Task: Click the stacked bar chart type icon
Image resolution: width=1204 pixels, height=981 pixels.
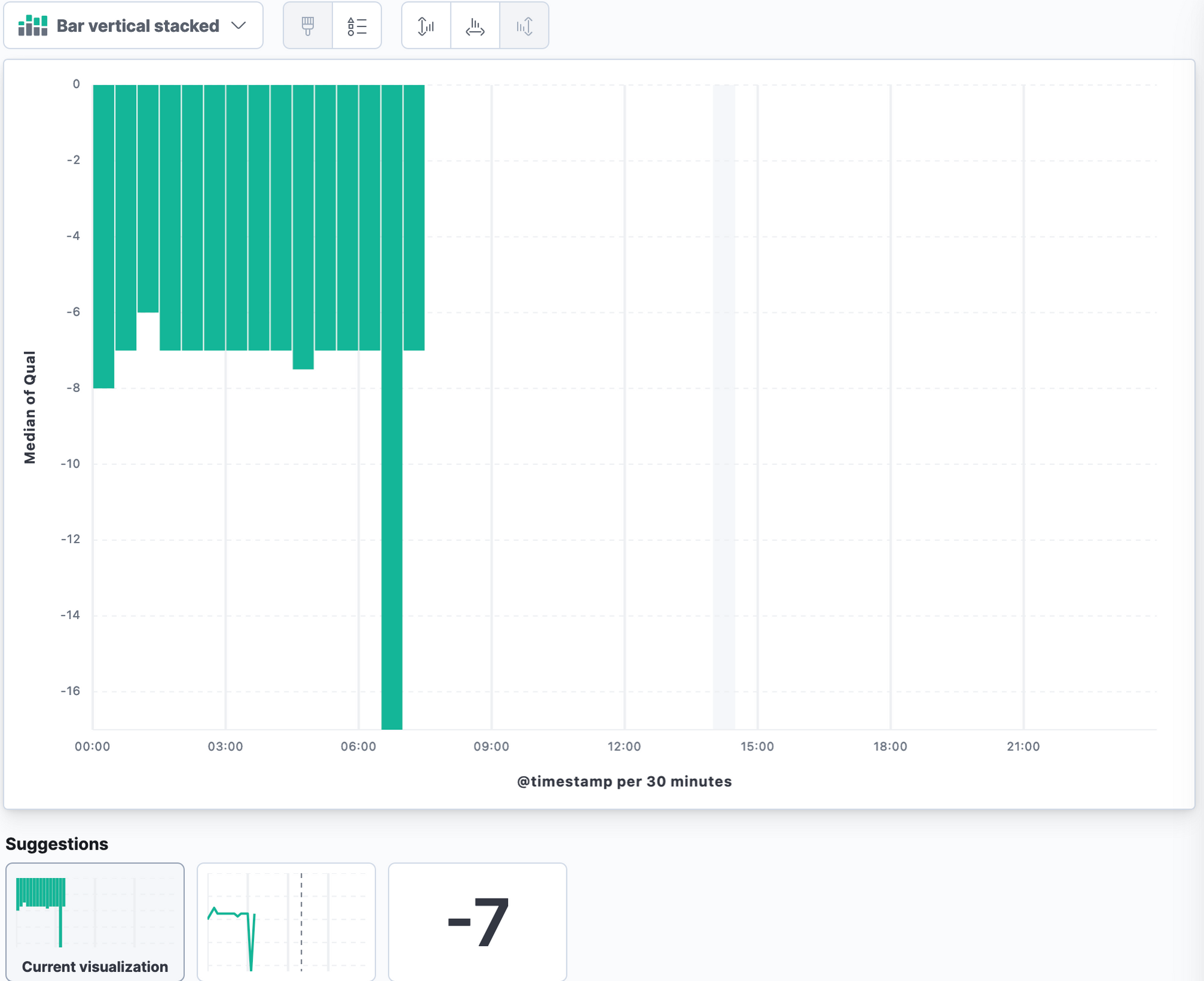Action: click(33, 26)
